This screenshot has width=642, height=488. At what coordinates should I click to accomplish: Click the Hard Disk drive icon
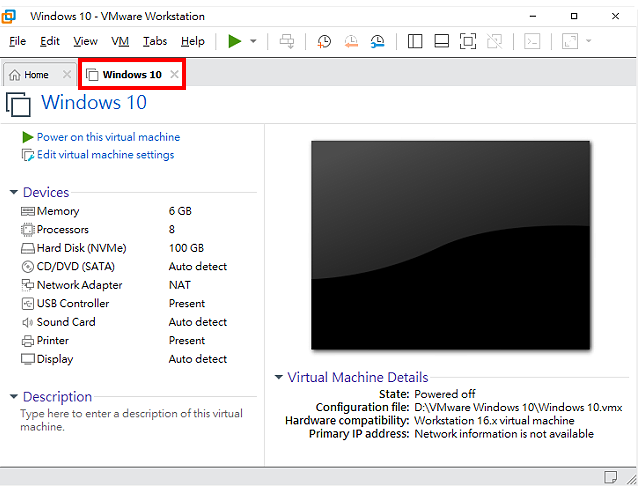tap(27, 248)
